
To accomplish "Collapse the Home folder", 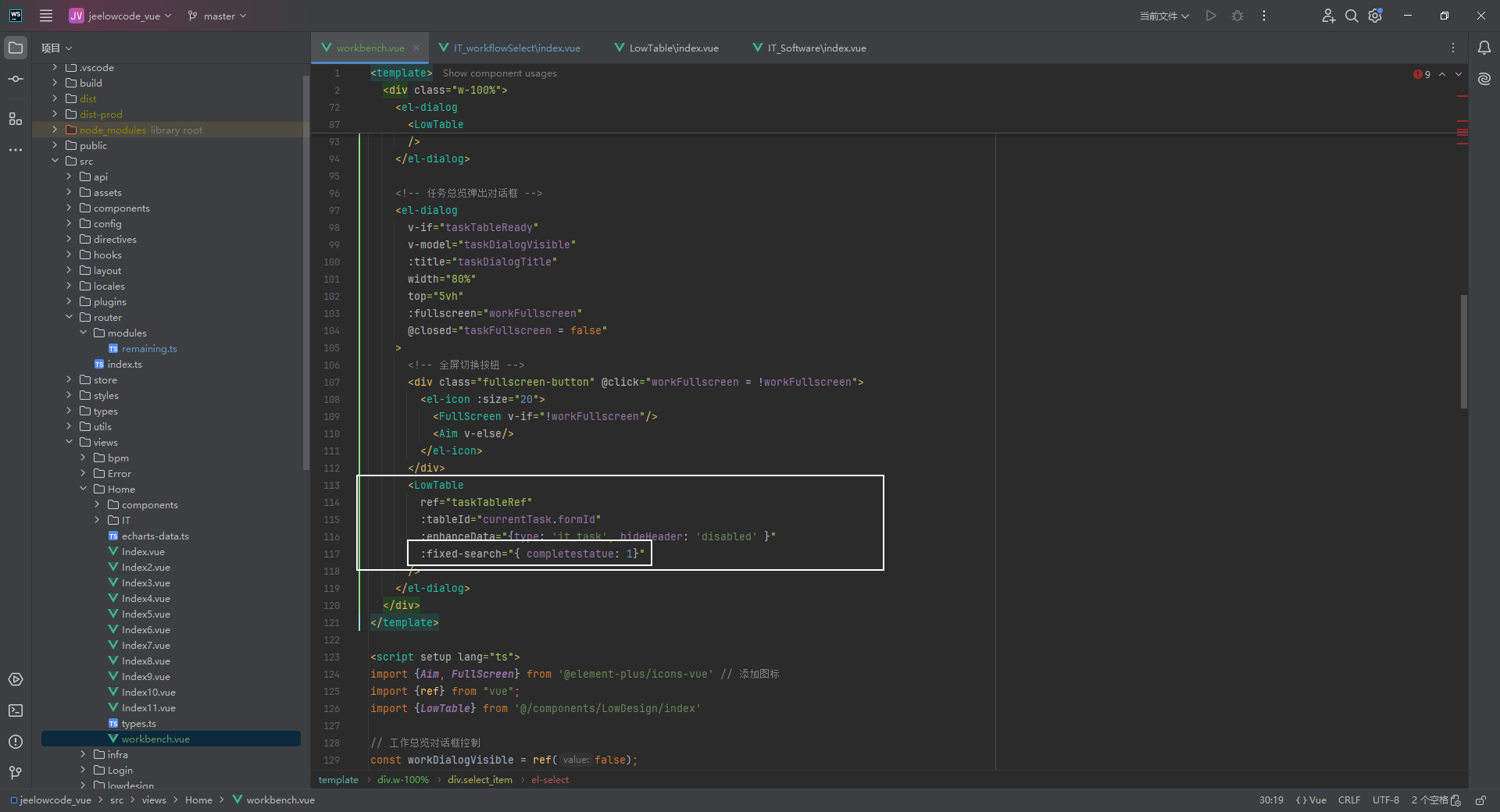I will point(83,489).
